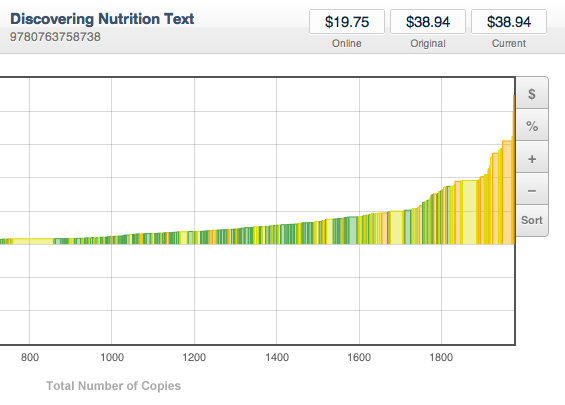This screenshot has width=565, height=405.
Task: Select the $19.75 Online price box
Action: point(347,22)
